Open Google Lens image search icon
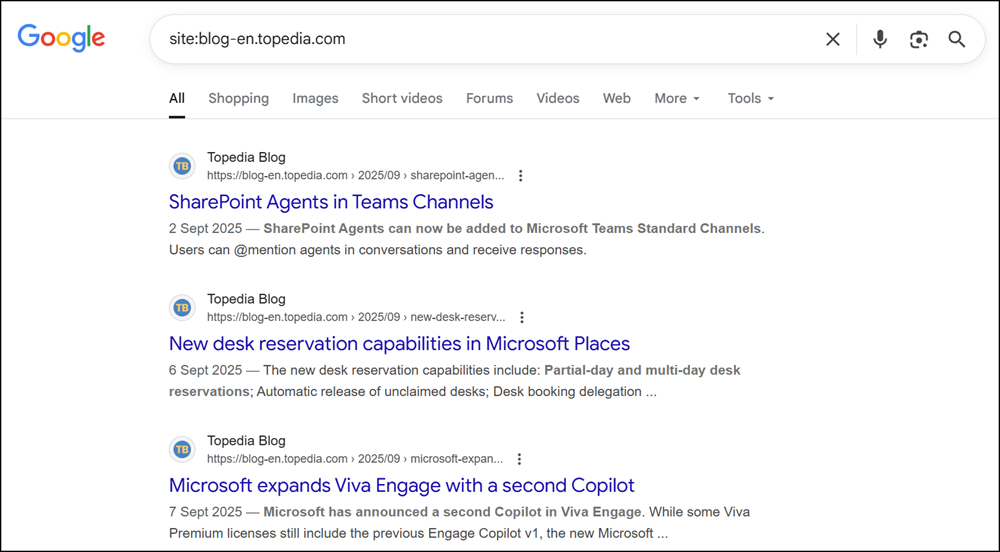The height and width of the screenshot is (552, 1000). tap(919, 40)
